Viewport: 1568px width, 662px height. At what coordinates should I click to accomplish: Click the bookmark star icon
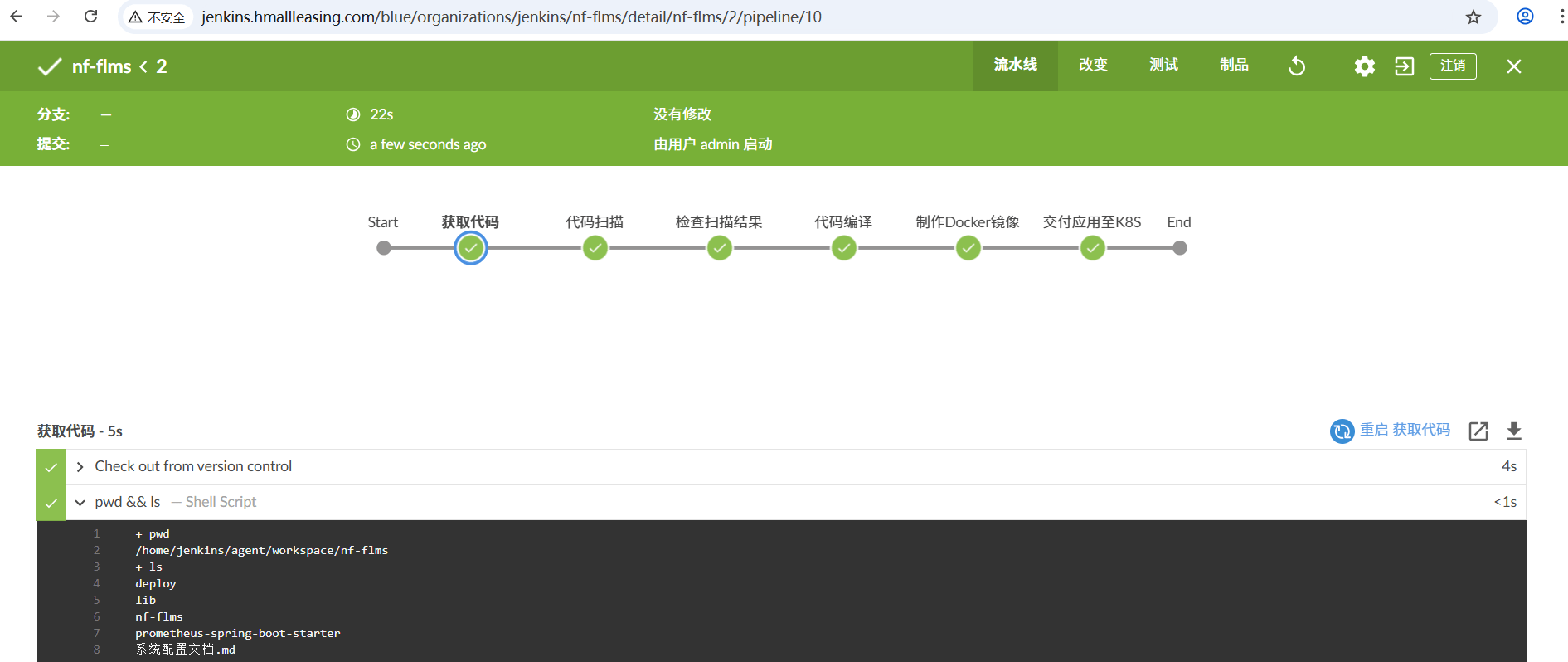1473,17
